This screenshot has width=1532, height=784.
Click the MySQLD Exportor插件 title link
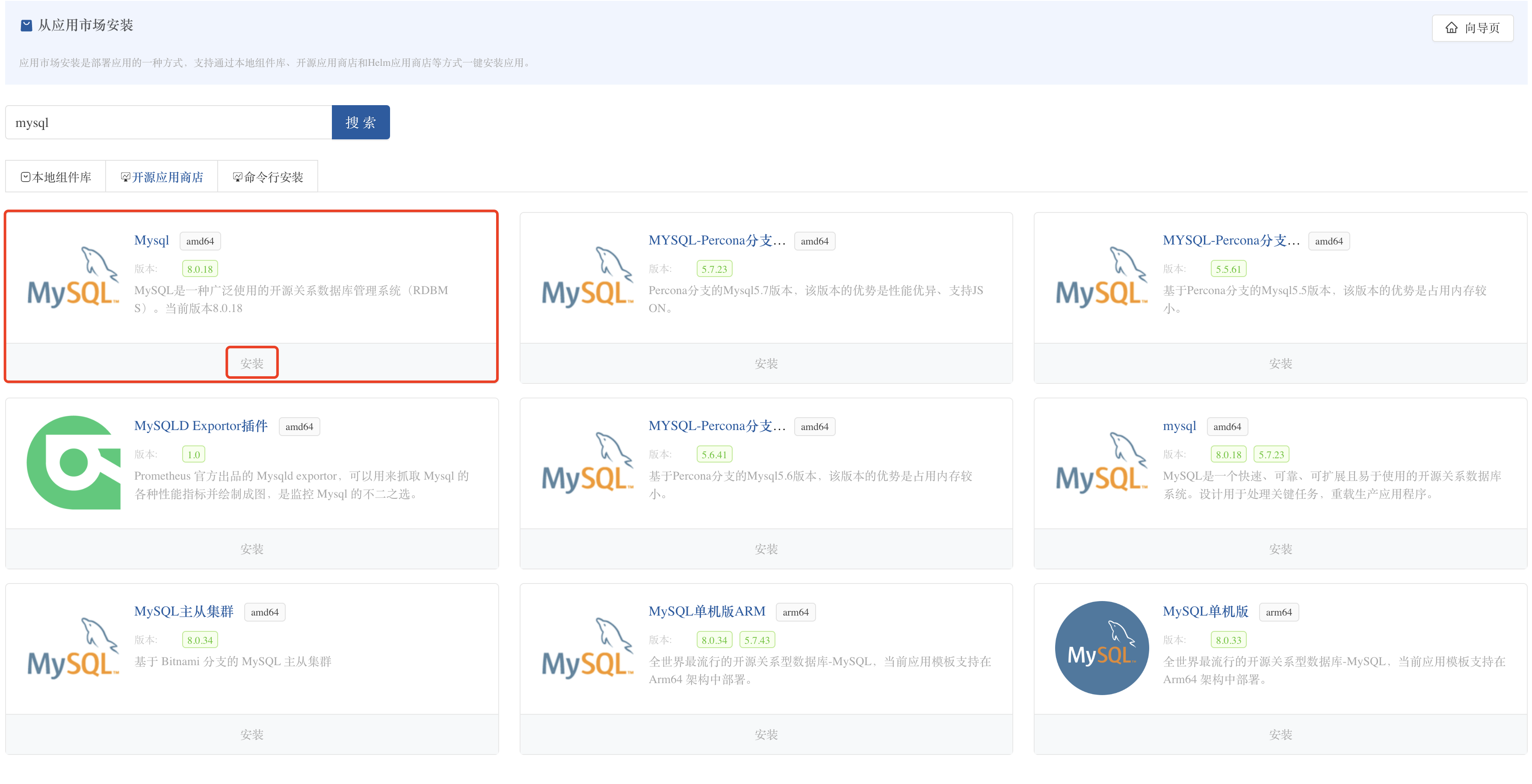(201, 426)
